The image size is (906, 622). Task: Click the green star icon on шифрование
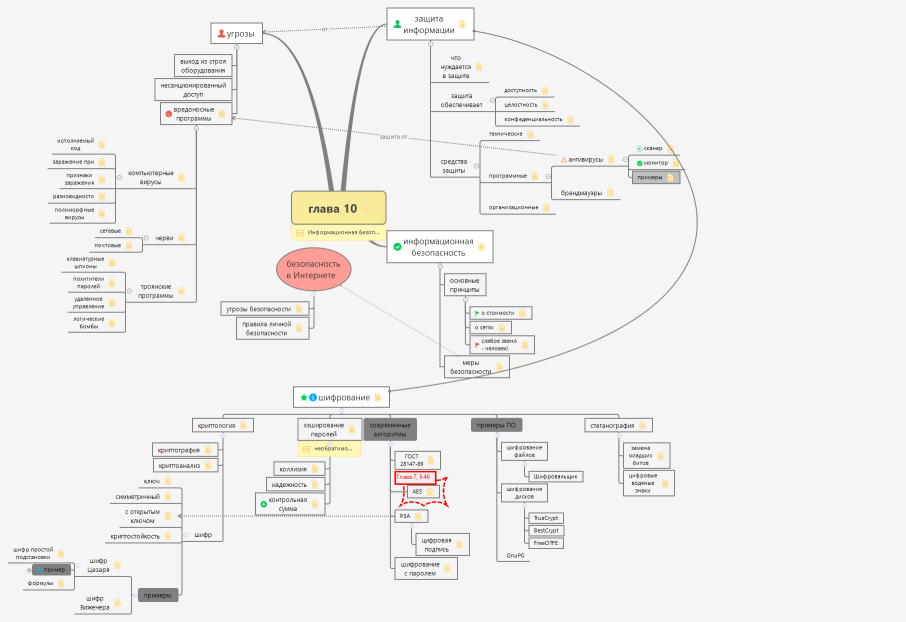pyautogui.click(x=301, y=397)
